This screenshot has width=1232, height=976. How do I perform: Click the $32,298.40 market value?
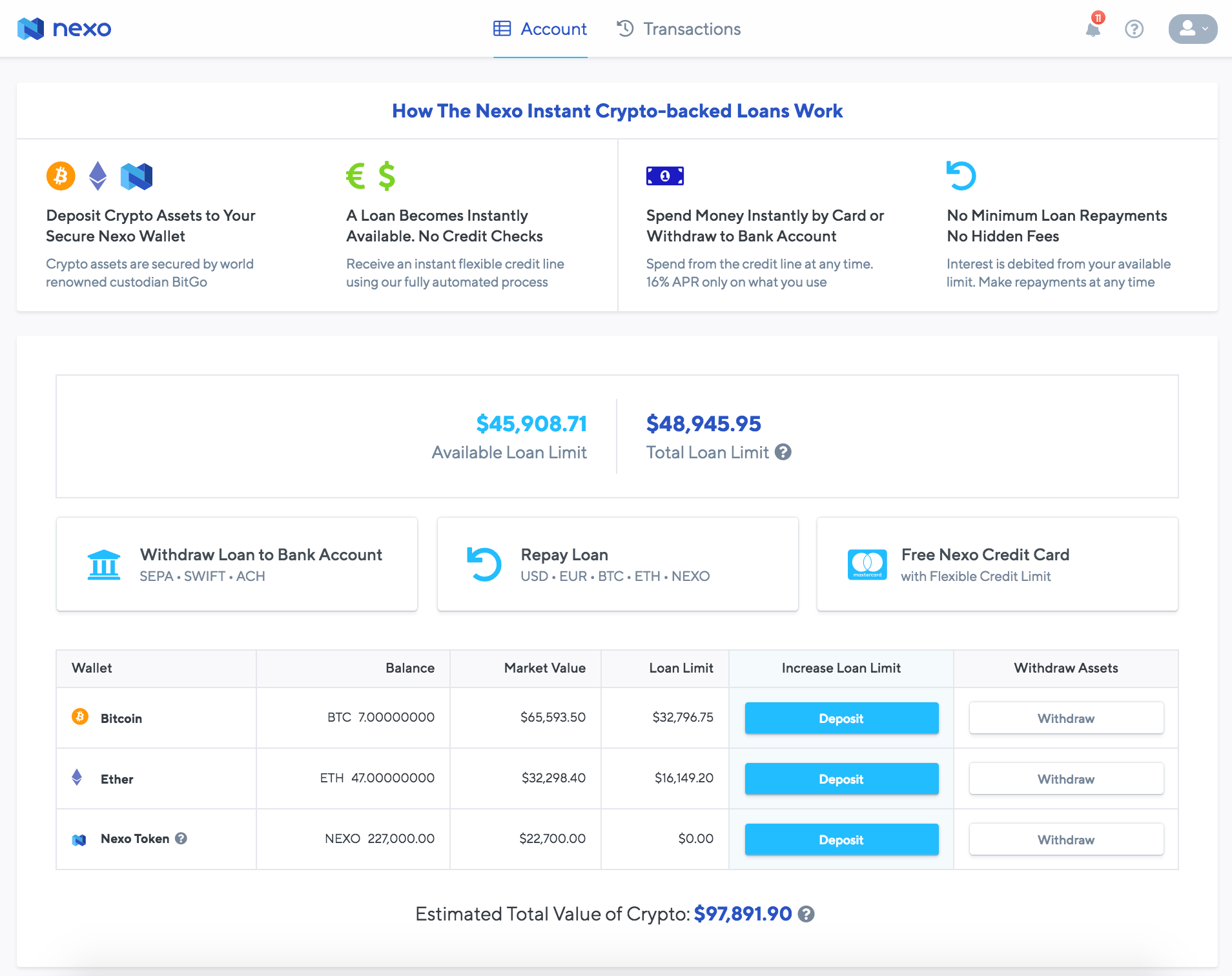553,778
